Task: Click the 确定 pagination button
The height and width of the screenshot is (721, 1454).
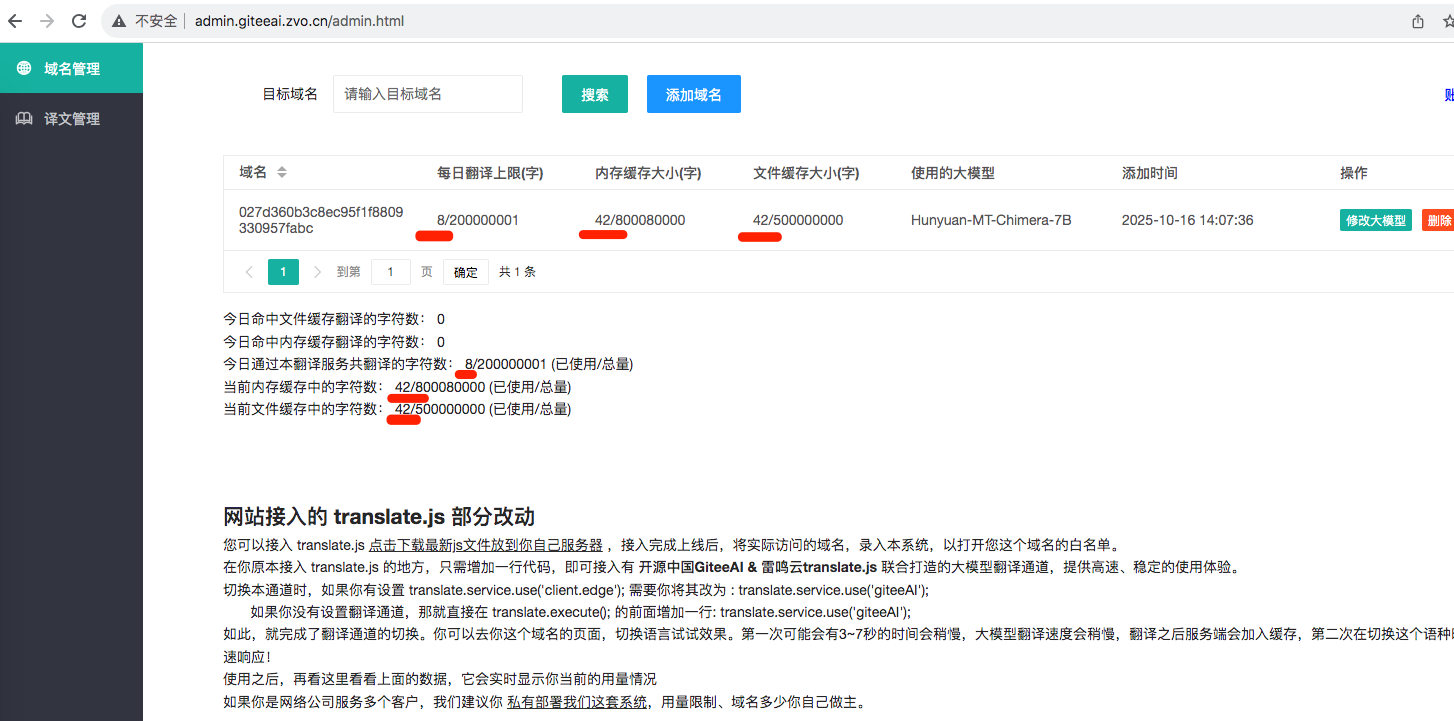Action: point(465,272)
